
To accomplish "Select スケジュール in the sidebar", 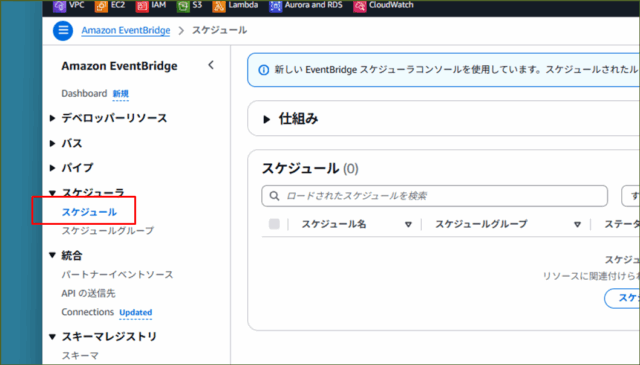I will (x=89, y=212).
